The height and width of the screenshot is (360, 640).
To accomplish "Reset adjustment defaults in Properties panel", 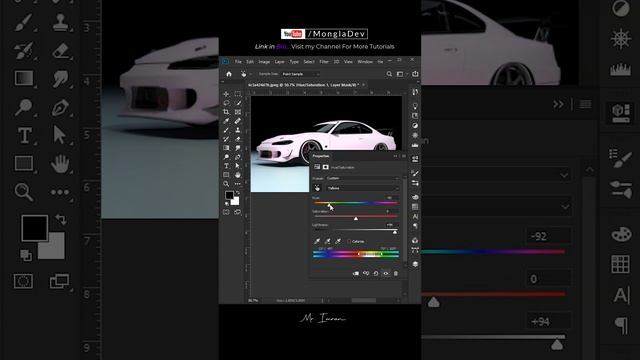I will point(376,273).
